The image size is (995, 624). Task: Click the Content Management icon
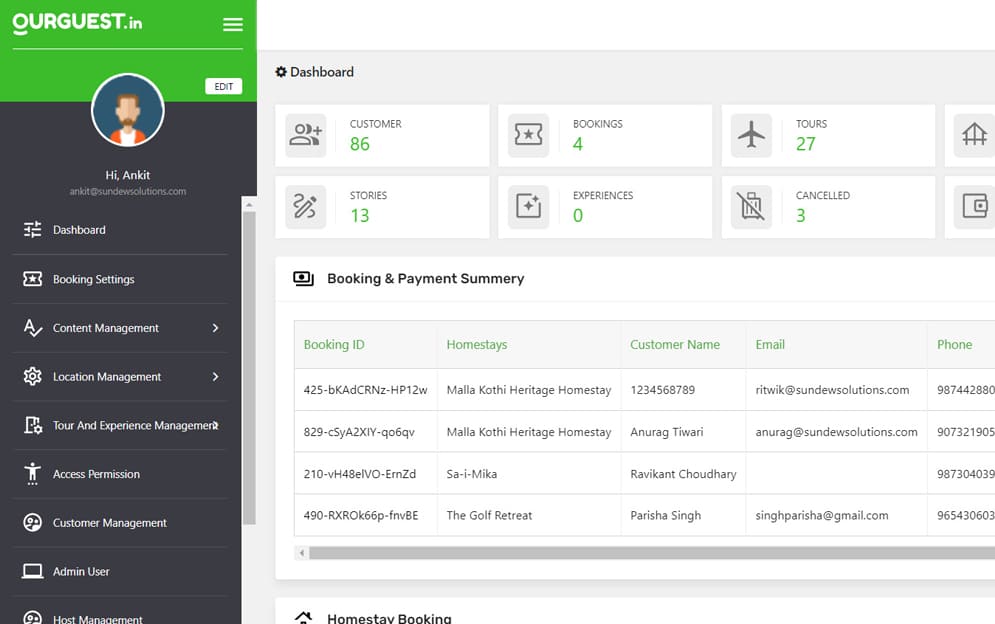[32, 328]
